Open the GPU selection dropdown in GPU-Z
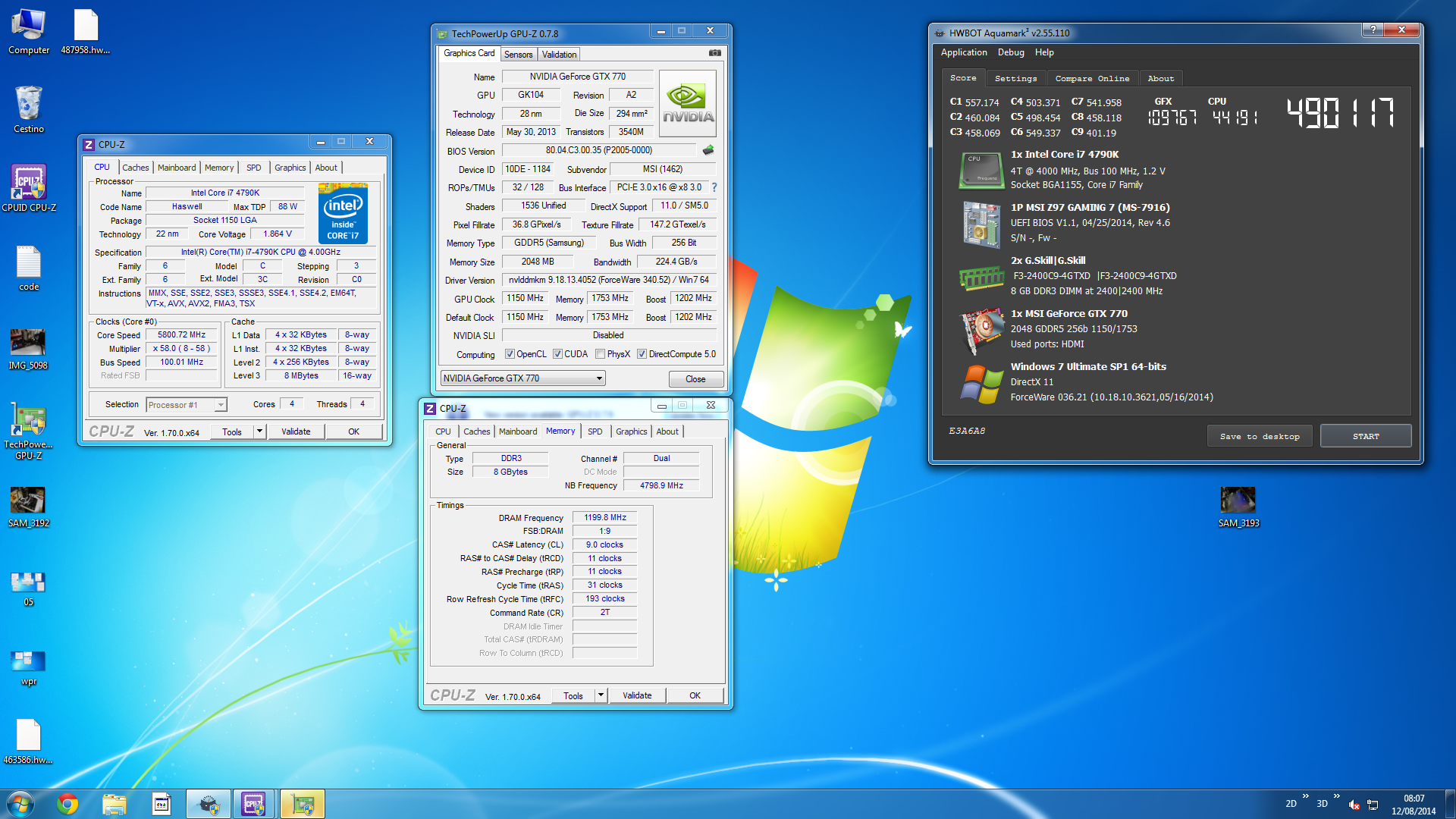The width and height of the screenshot is (1456, 819). point(522,378)
